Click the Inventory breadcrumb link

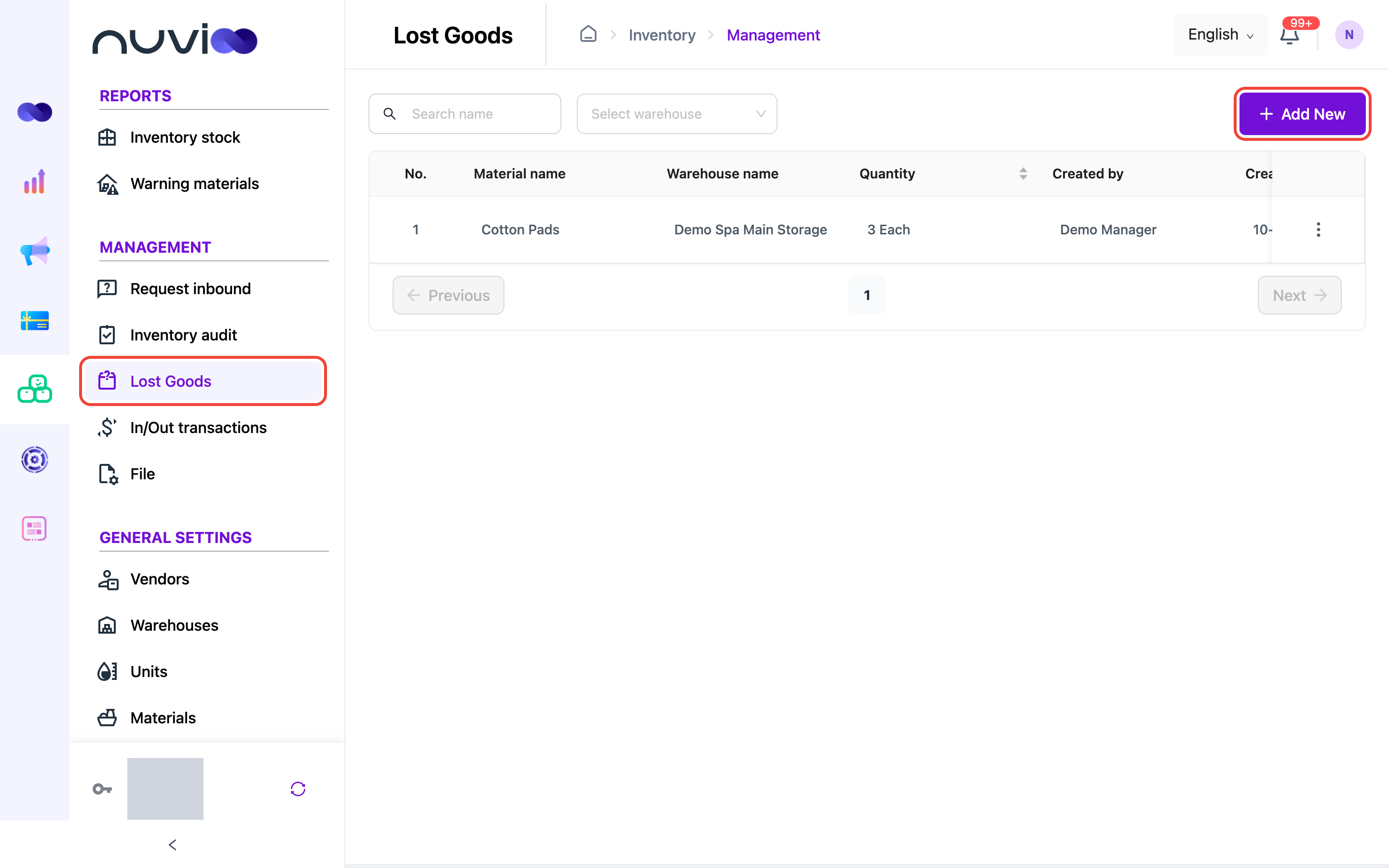point(662,35)
